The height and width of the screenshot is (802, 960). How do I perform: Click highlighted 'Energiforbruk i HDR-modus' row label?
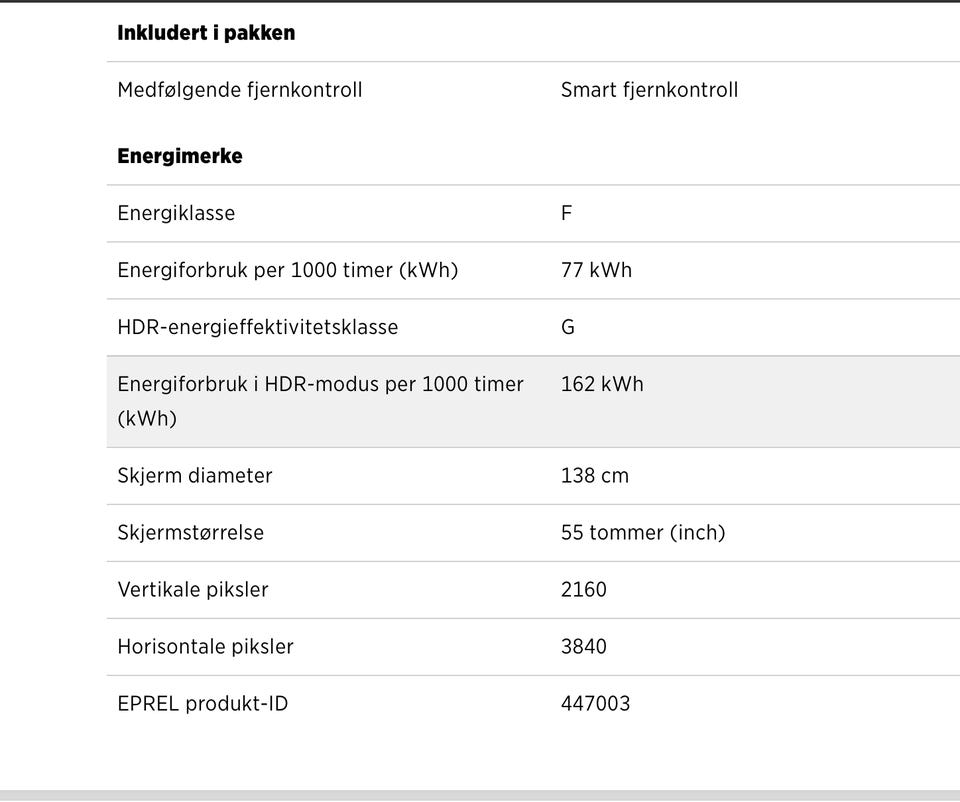320,401
